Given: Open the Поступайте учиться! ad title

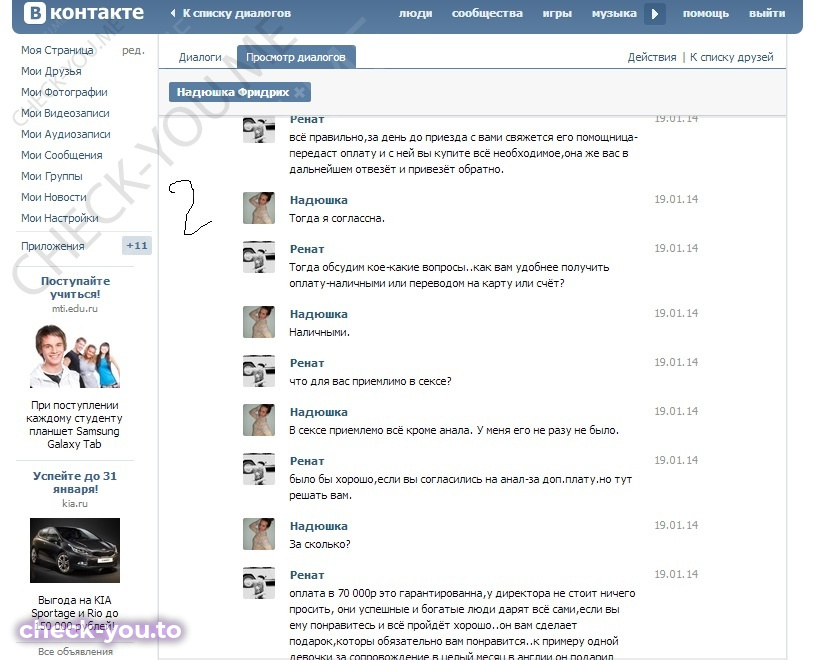Looking at the screenshot, I should [x=75, y=288].
